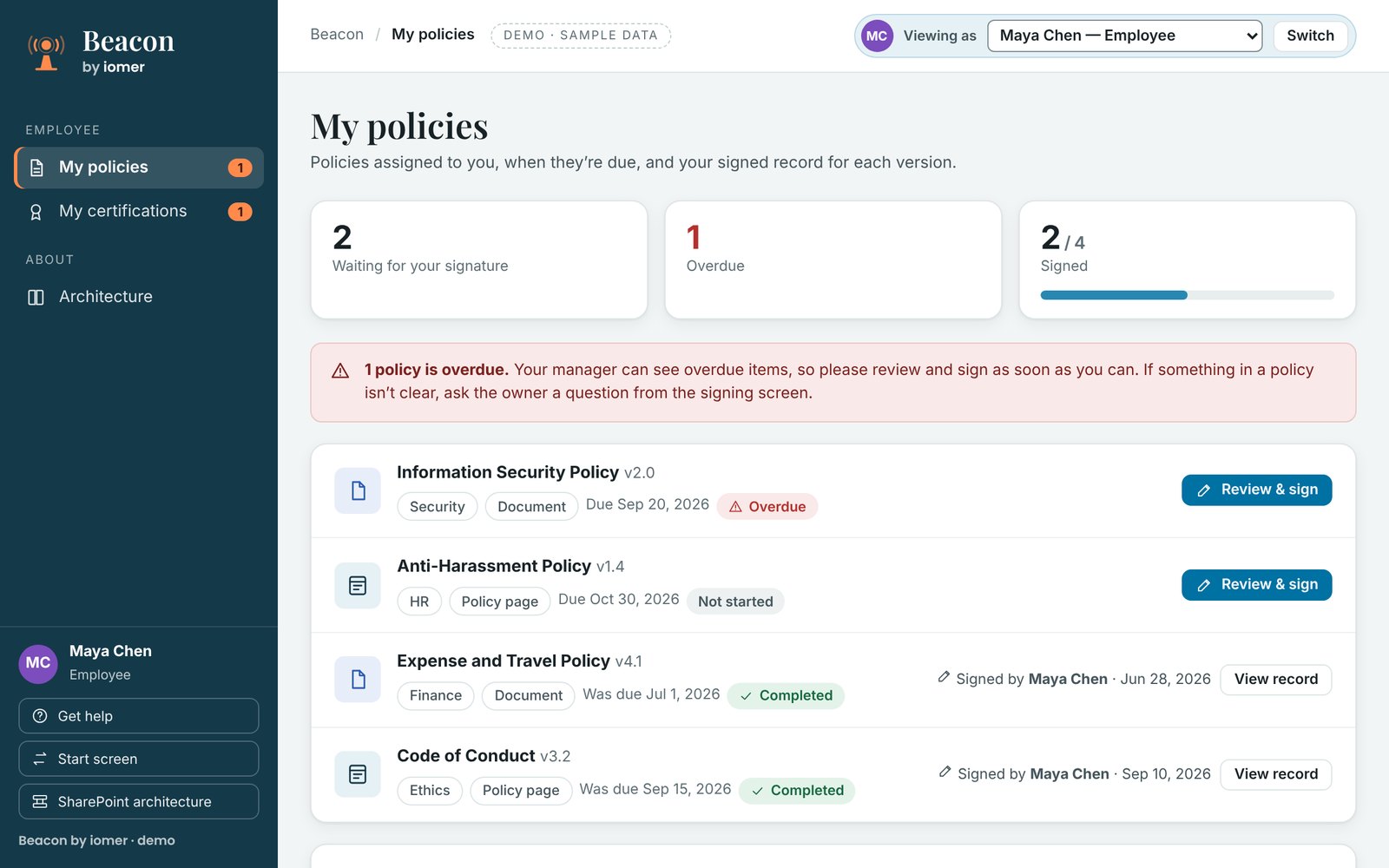Viewport: 1389px width, 868px height.
Task: Open the Maya Chen — Employee role dropdown
Action: [1124, 36]
